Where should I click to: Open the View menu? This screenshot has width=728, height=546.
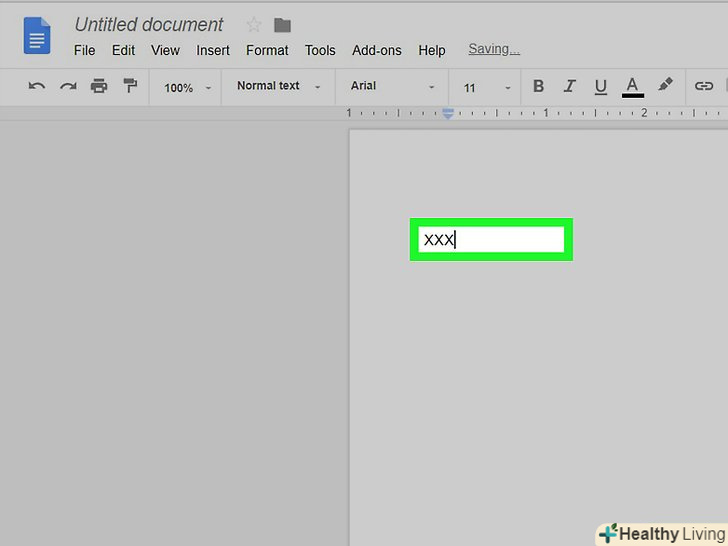pyautogui.click(x=165, y=50)
